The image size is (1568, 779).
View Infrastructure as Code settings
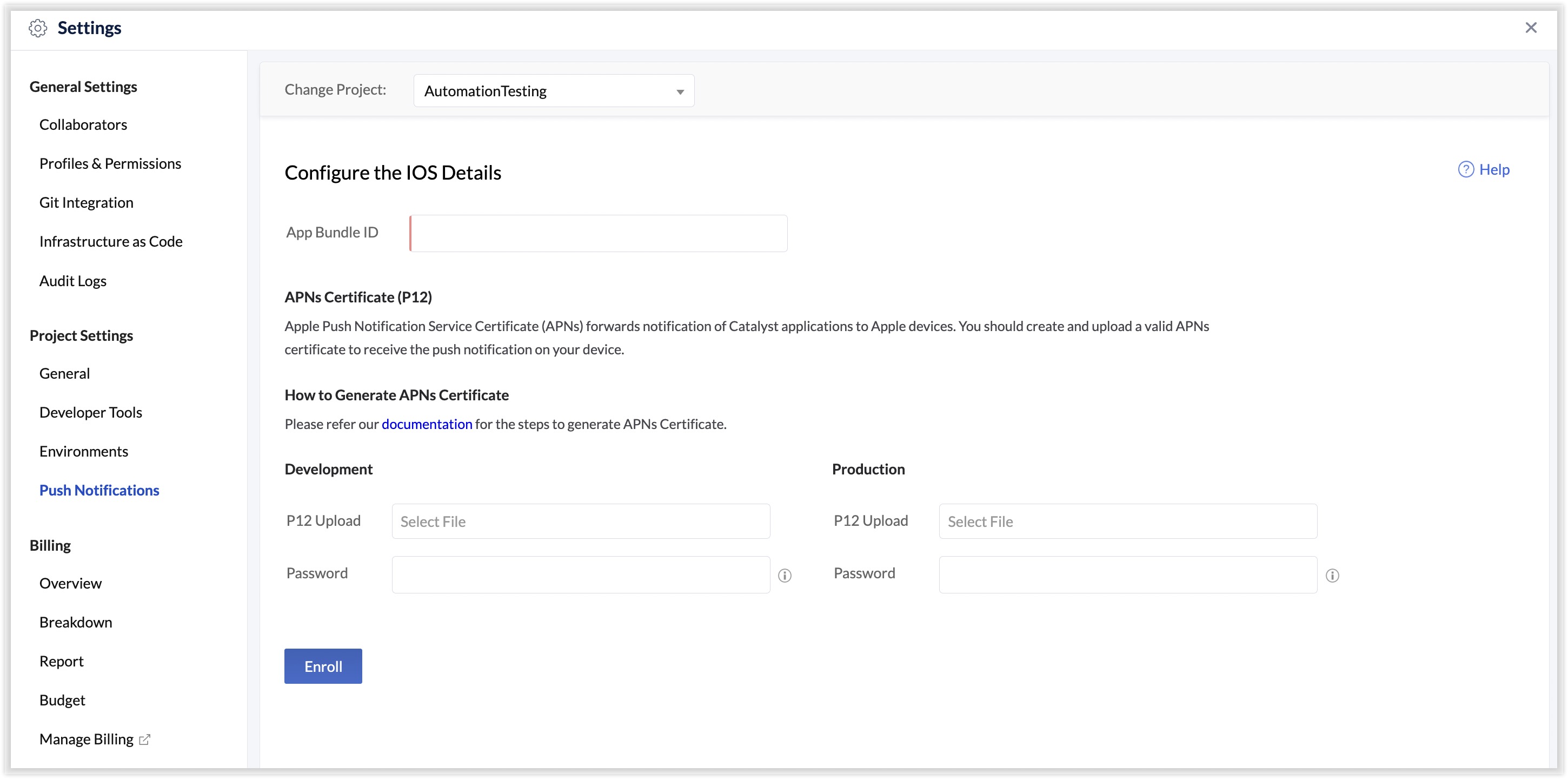[111, 241]
